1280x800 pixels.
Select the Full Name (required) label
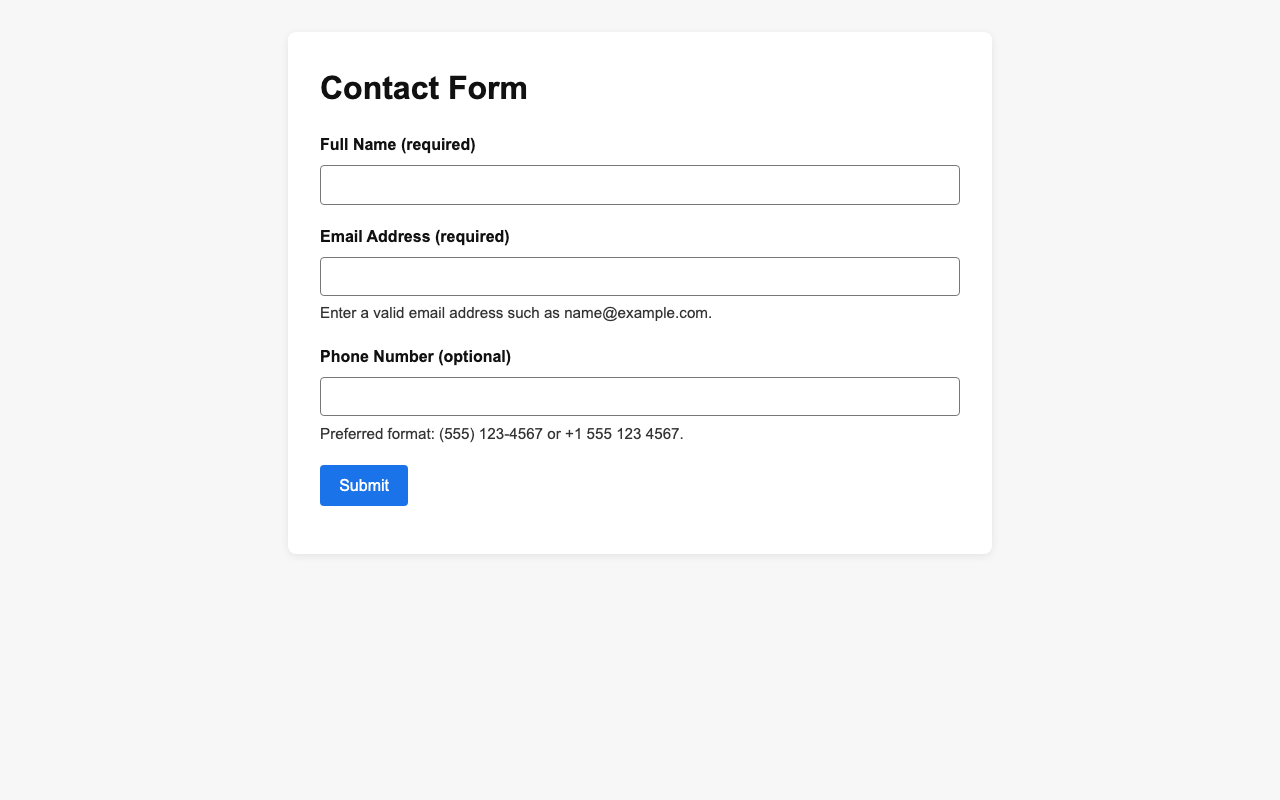[398, 144]
